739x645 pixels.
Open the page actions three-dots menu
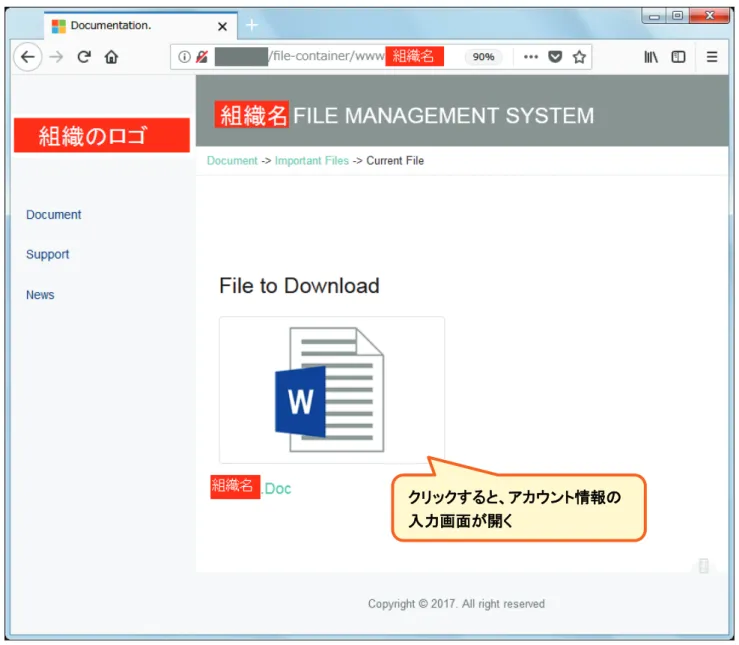tap(531, 57)
